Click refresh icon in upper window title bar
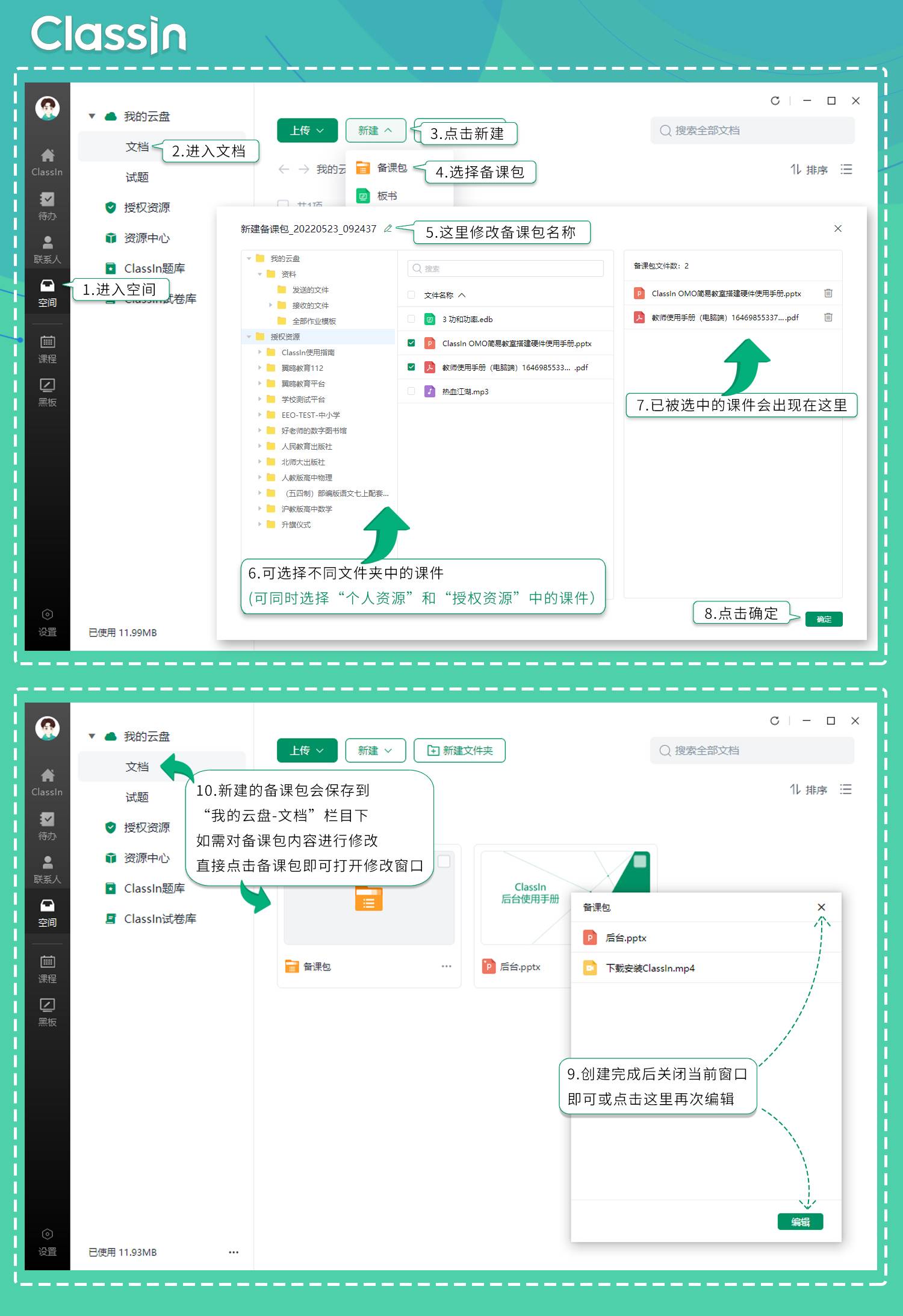Viewport: 903px width, 1316px height. point(775,101)
